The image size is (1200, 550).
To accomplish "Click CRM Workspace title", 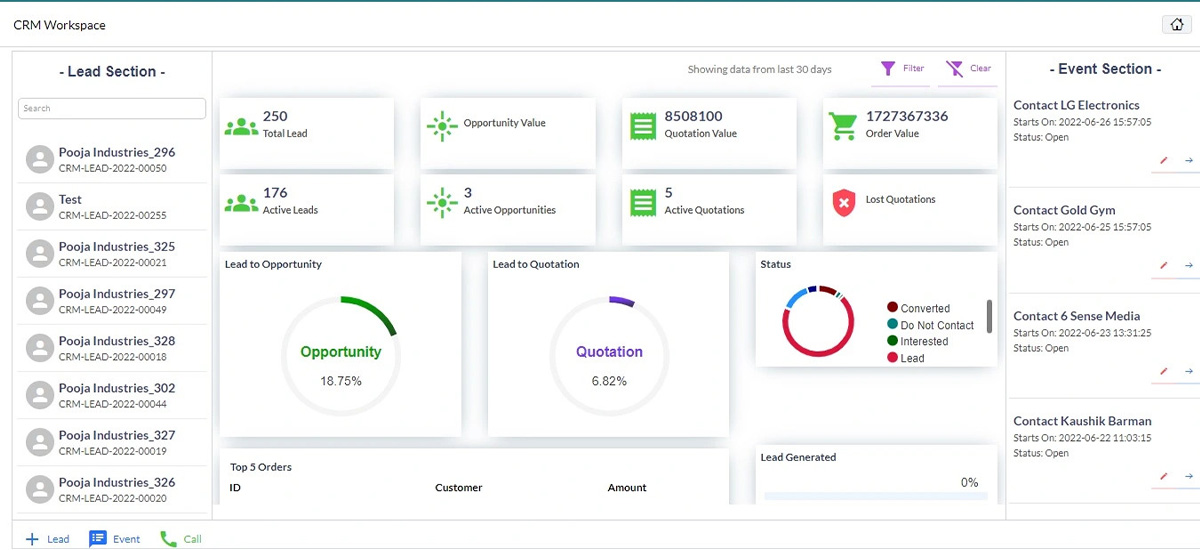I will click(59, 25).
